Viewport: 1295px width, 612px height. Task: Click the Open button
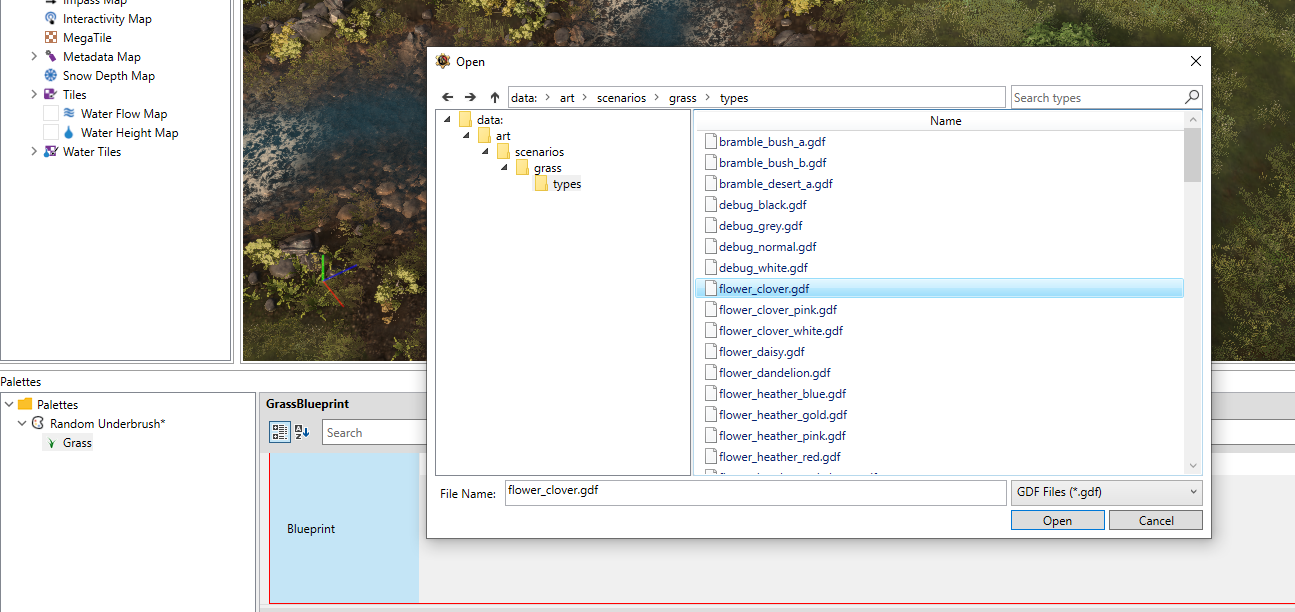tap(1057, 520)
